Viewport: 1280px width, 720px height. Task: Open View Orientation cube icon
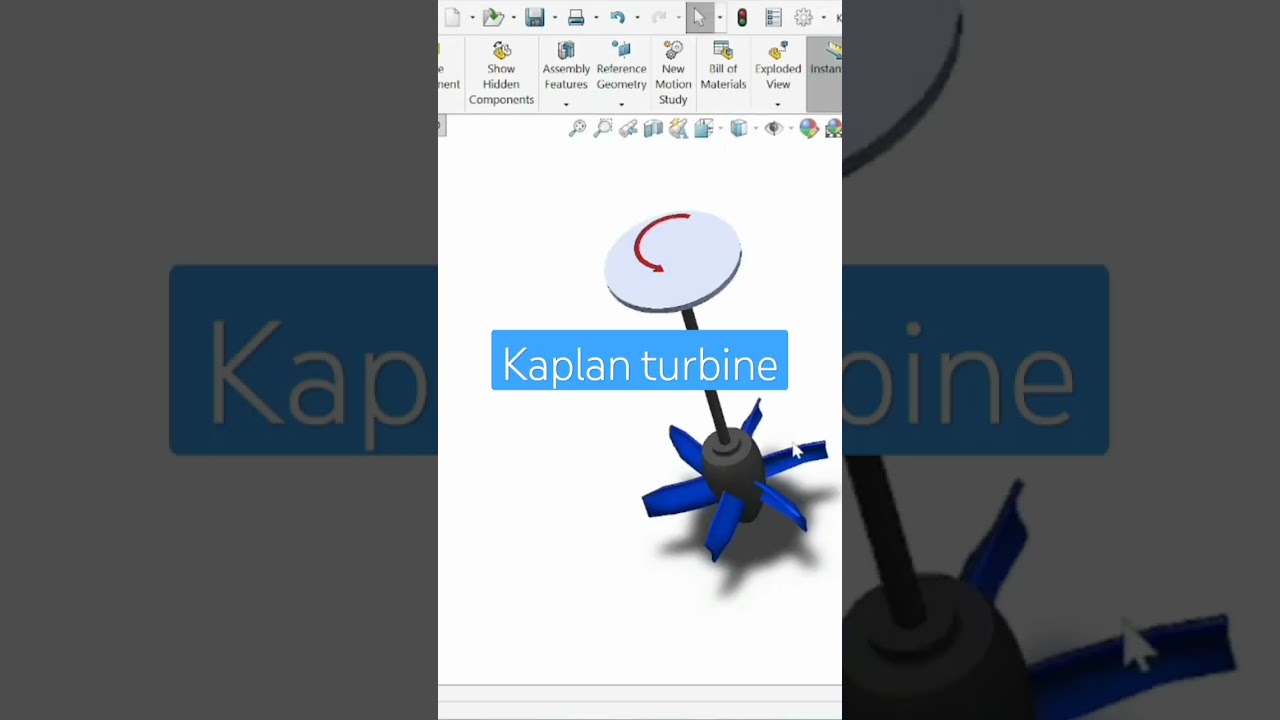coord(703,128)
